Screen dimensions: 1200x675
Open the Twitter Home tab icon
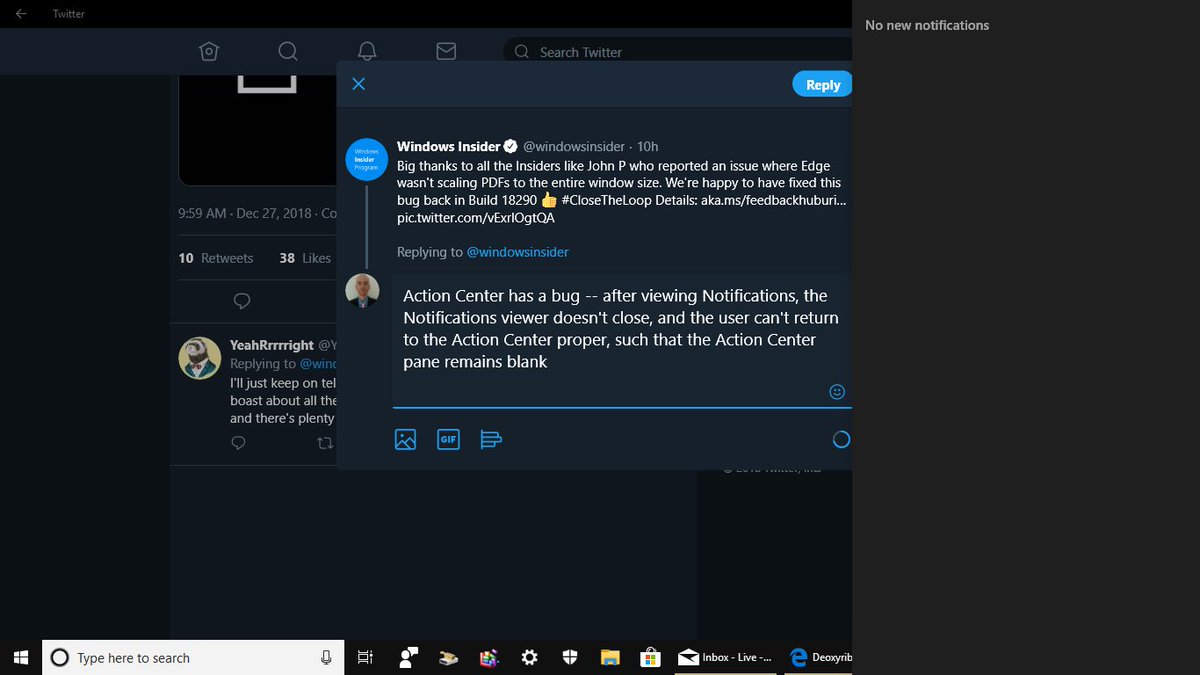point(208,51)
